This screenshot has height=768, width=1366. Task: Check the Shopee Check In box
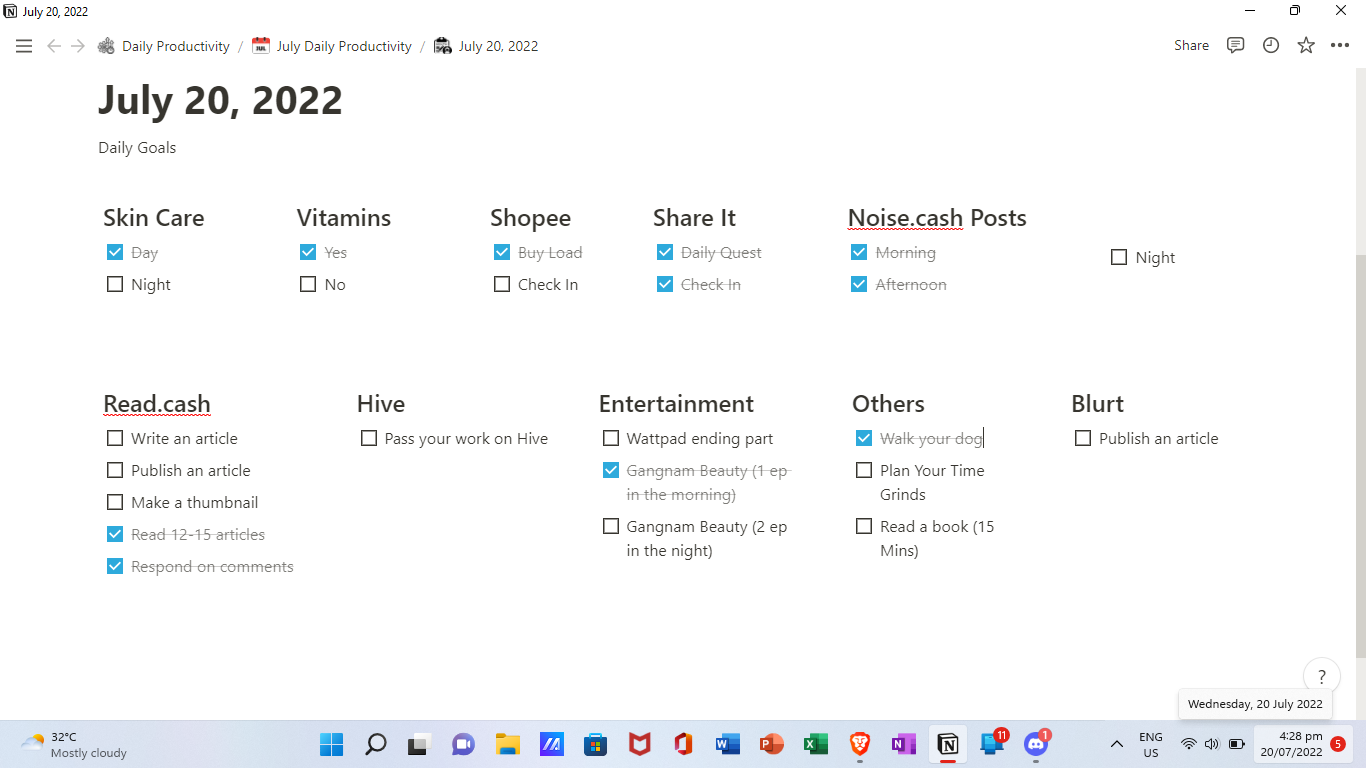(502, 284)
